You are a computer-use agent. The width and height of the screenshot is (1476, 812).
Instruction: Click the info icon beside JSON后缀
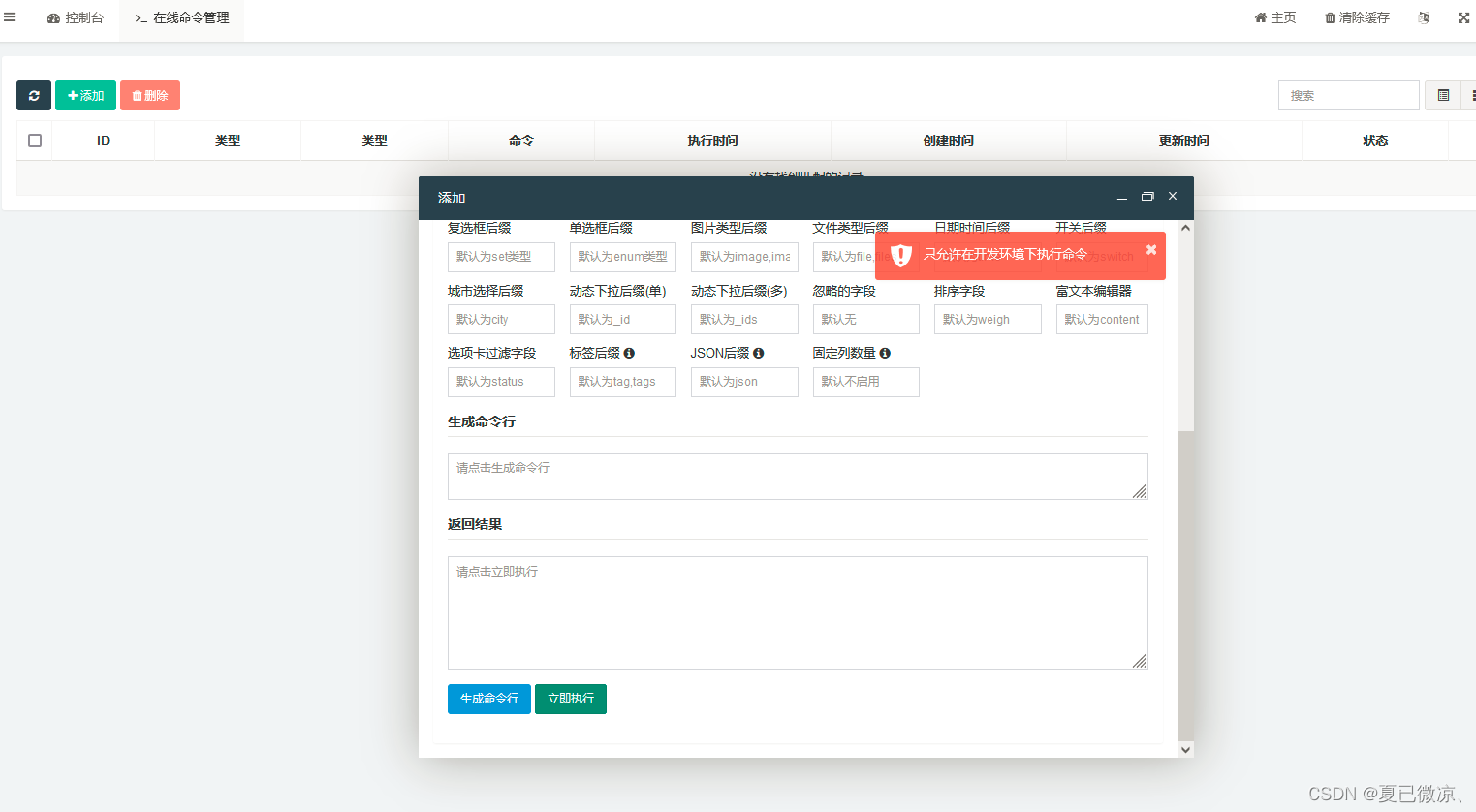(x=759, y=353)
